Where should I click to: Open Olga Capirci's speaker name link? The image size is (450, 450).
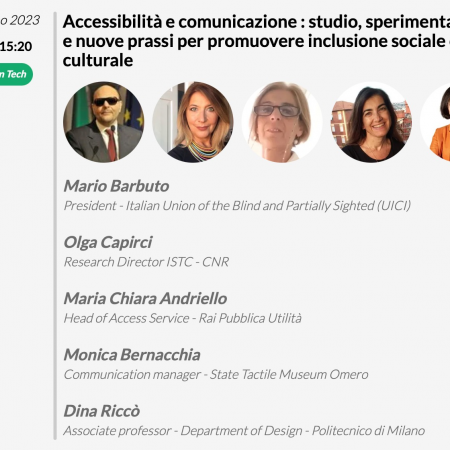(108, 242)
